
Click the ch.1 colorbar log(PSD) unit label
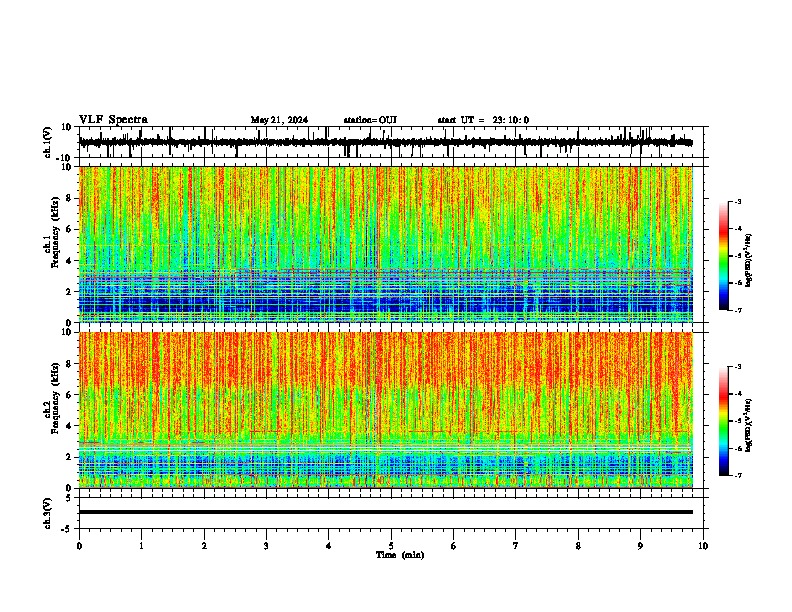[749, 260]
